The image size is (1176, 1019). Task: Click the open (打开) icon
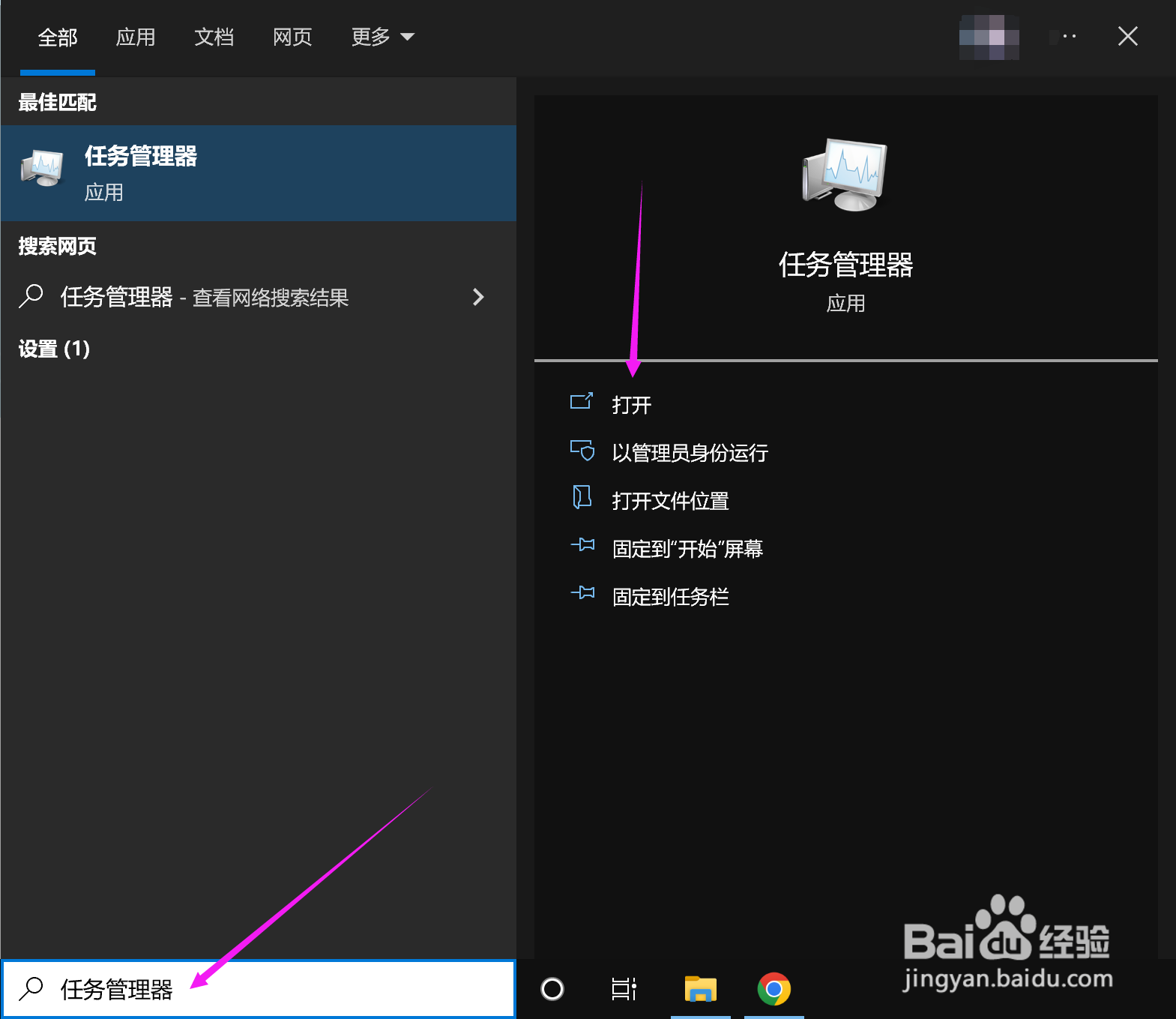582,402
